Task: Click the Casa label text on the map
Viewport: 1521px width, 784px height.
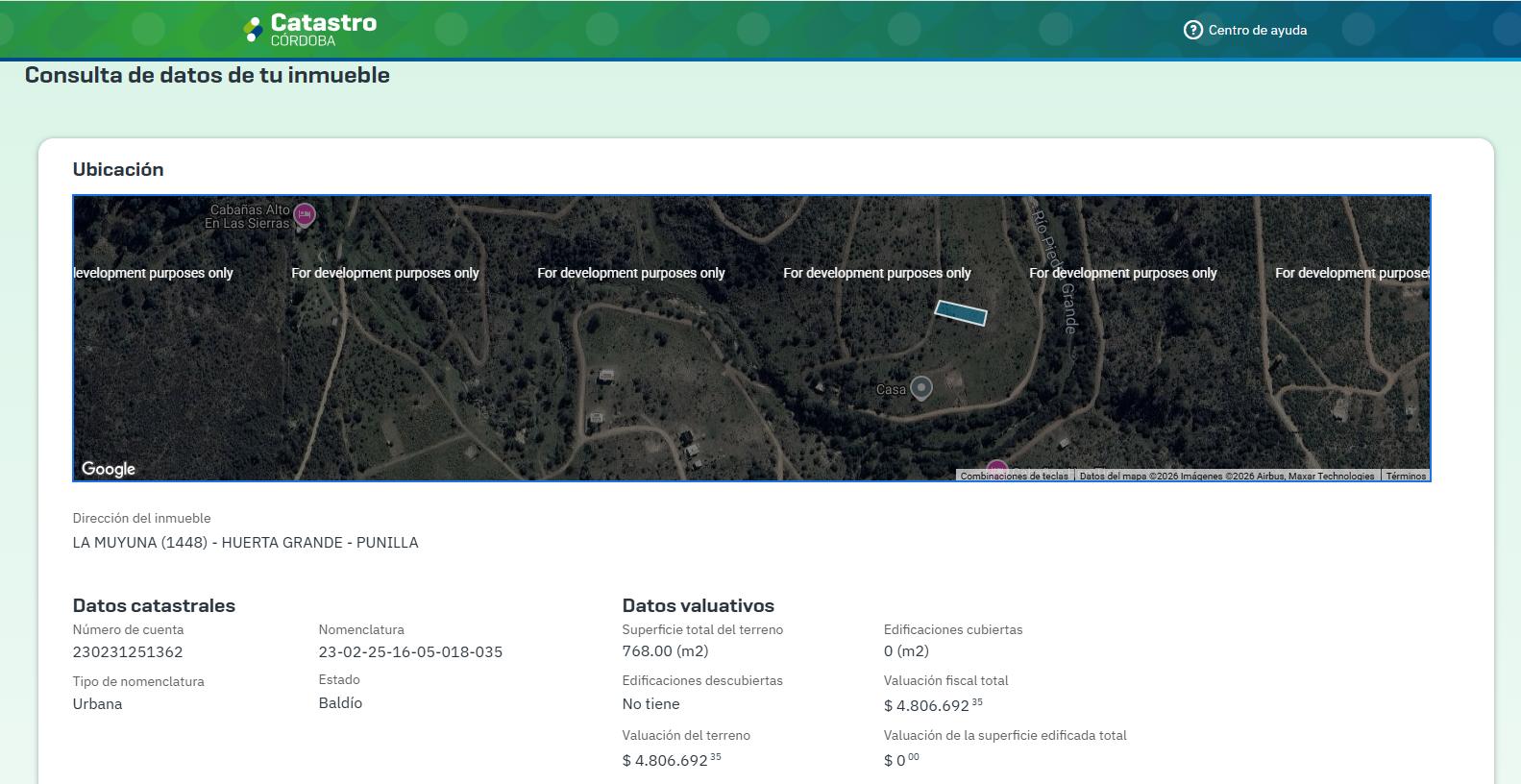Action: tap(891, 389)
